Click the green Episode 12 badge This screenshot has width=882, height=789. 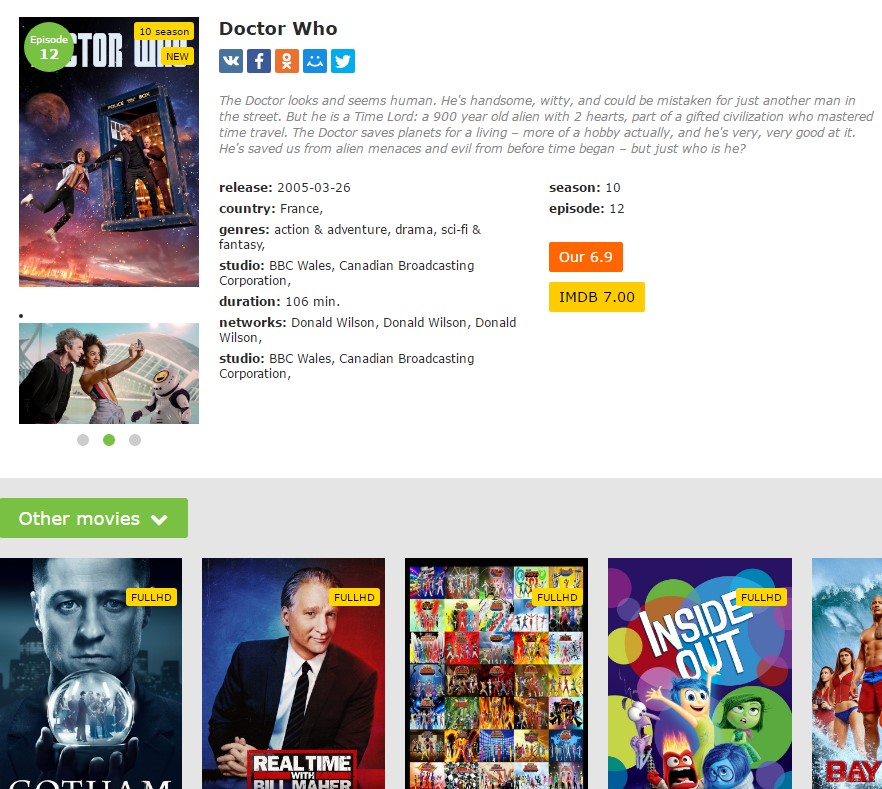pos(49,47)
